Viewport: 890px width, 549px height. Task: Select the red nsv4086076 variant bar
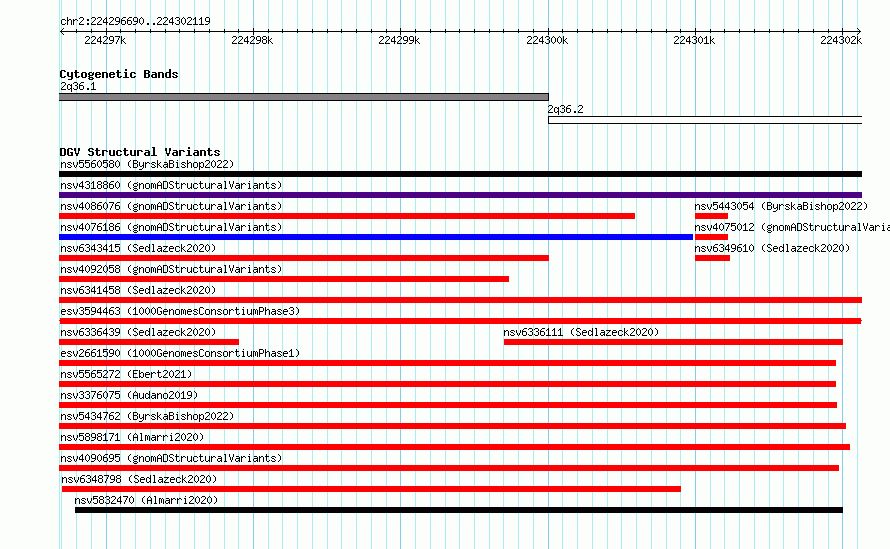(x=347, y=216)
